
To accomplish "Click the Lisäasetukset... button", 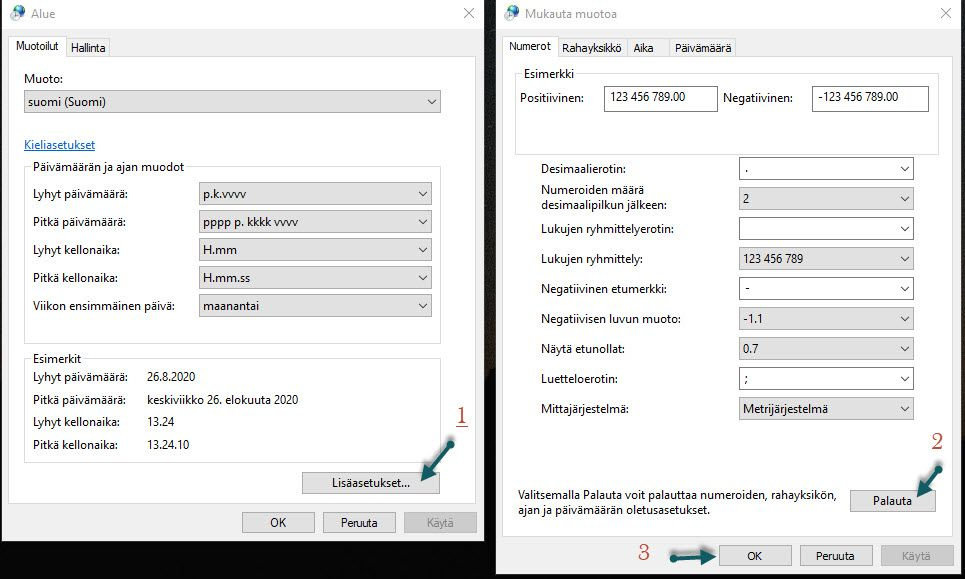I will pos(370,483).
